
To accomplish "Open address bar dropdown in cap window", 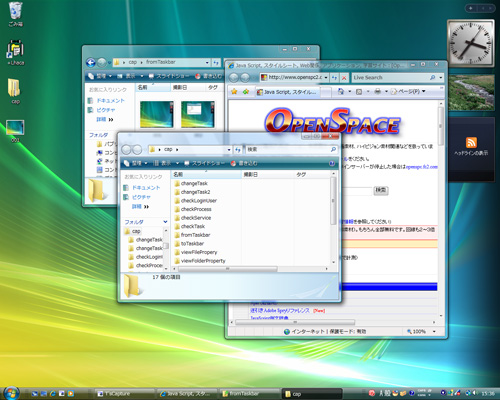I will [229, 150].
